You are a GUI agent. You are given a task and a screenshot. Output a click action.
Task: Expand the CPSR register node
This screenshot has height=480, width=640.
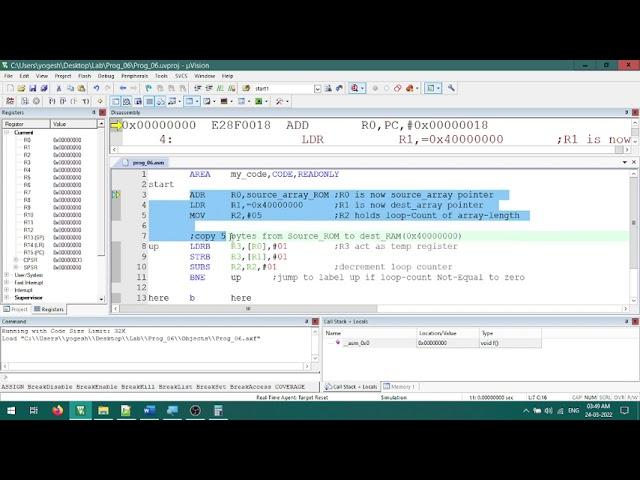click(16, 260)
